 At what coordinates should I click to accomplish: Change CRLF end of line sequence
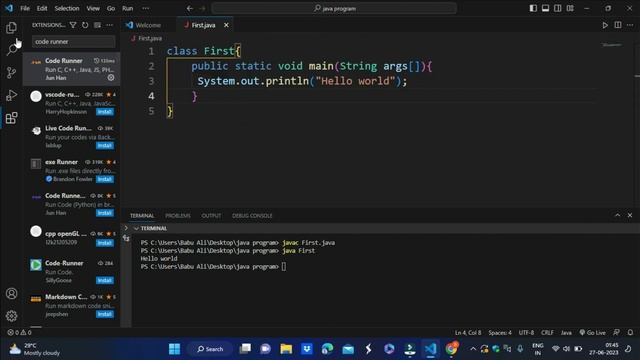(547, 332)
